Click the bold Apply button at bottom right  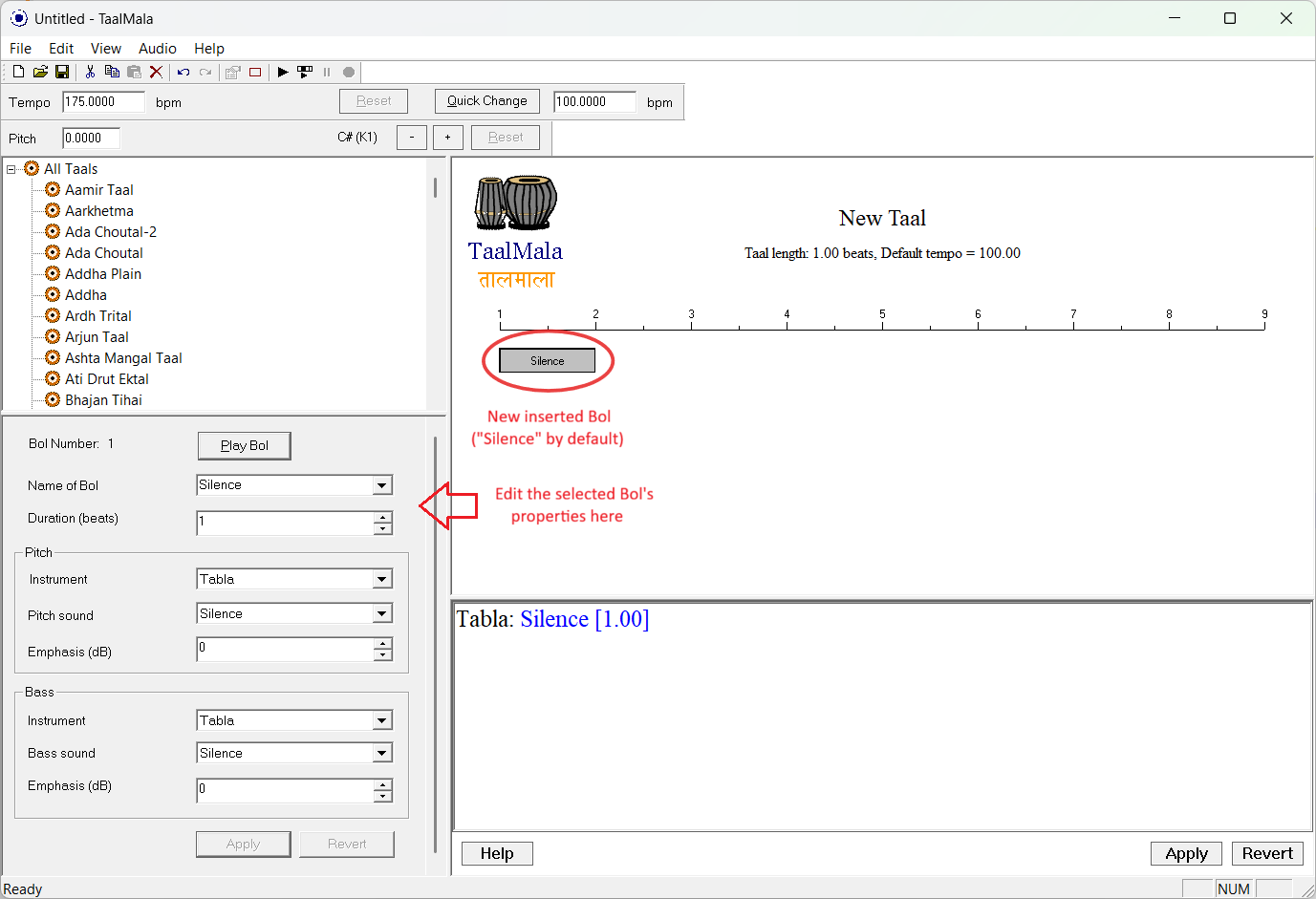(x=1187, y=853)
